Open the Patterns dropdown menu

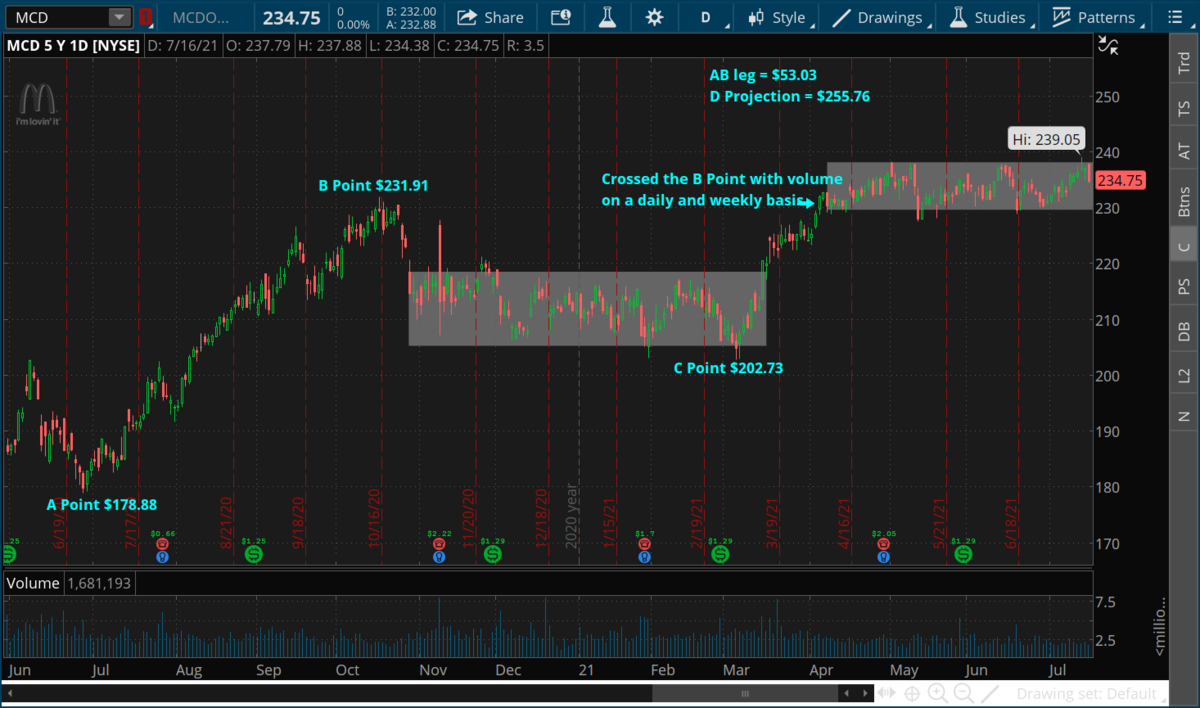1096,17
